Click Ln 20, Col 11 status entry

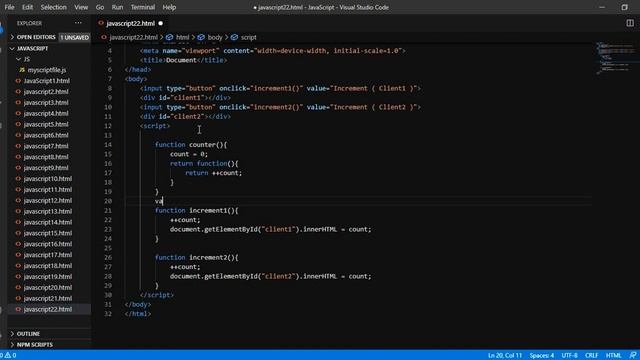[x=505, y=356]
